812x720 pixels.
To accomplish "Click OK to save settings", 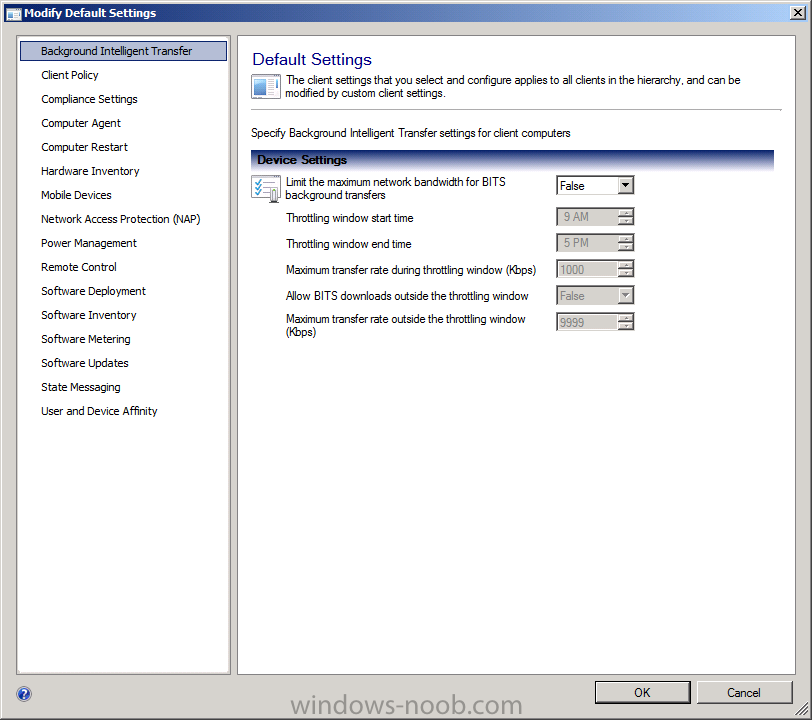I will click(642, 693).
